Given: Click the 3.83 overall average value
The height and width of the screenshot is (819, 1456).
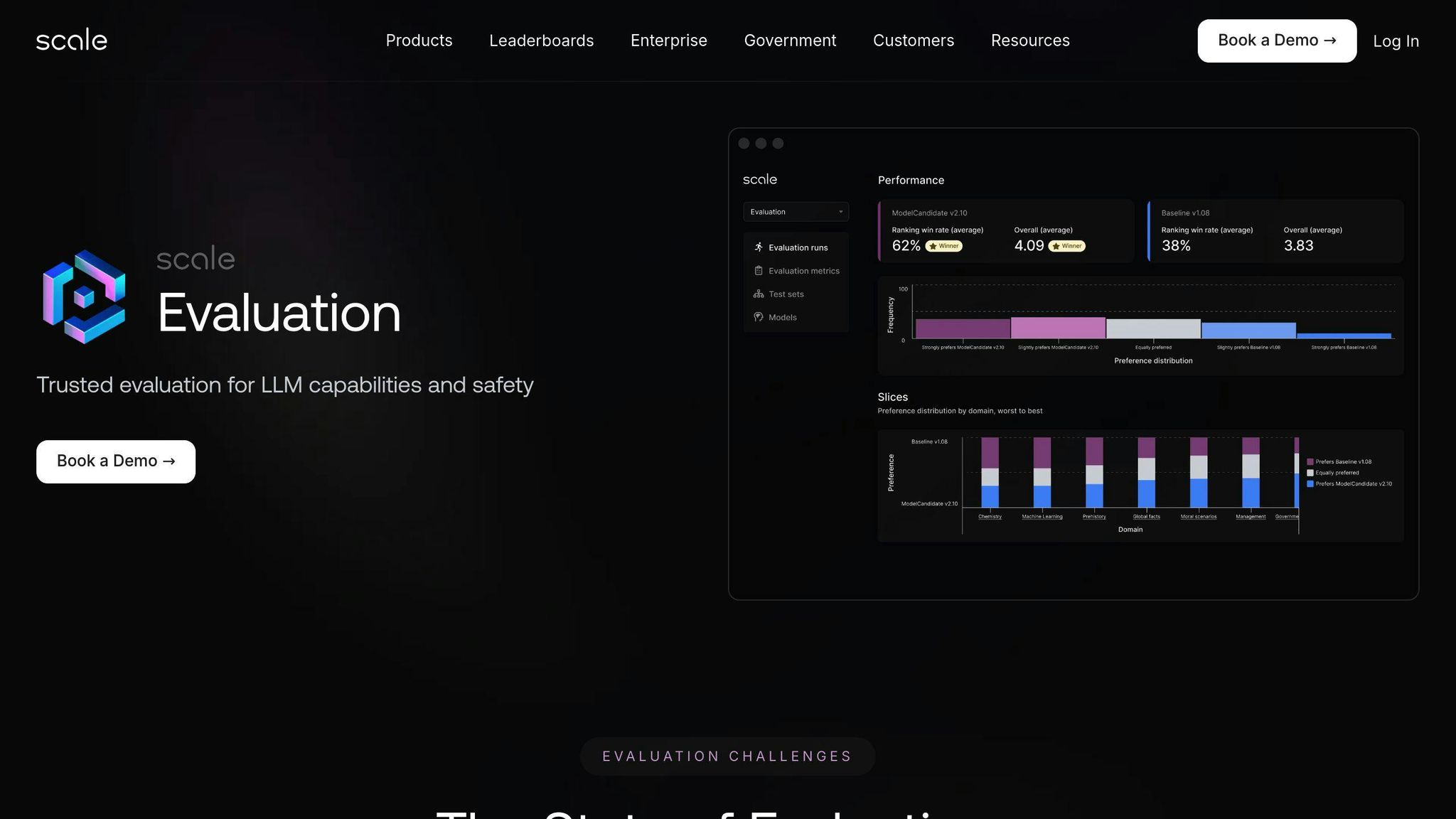Looking at the screenshot, I should pyautogui.click(x=1298, y=246).
